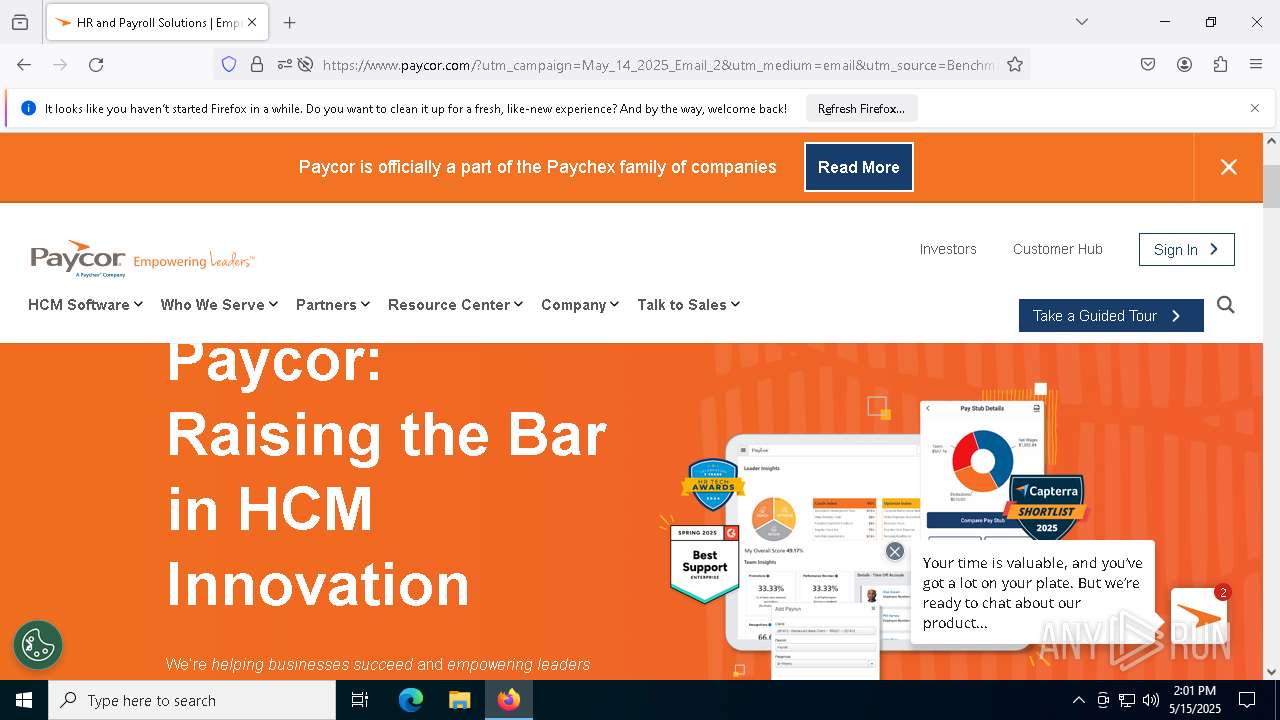Open Firefox View recent browsing icon
Screen dimensions: 1280x720
coord(20,22)
